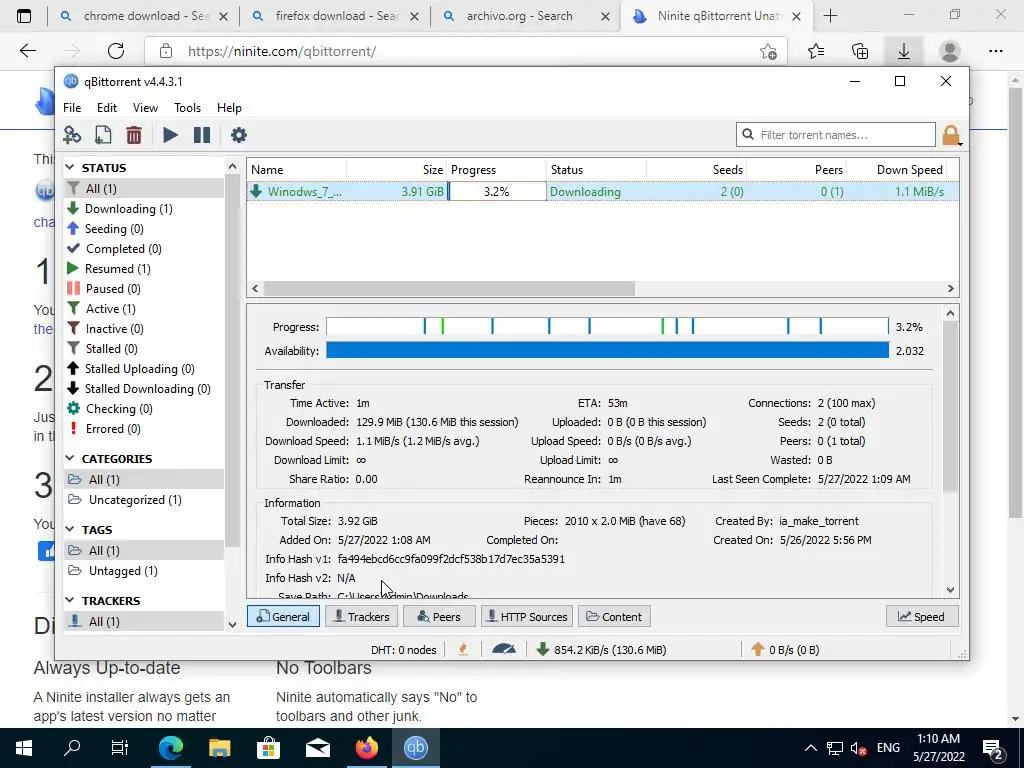Screen dimensions: 1024x768
Task: Pause torrents with the pause toolbar icon
Action: pyautogui.click(x=202, y=135)
